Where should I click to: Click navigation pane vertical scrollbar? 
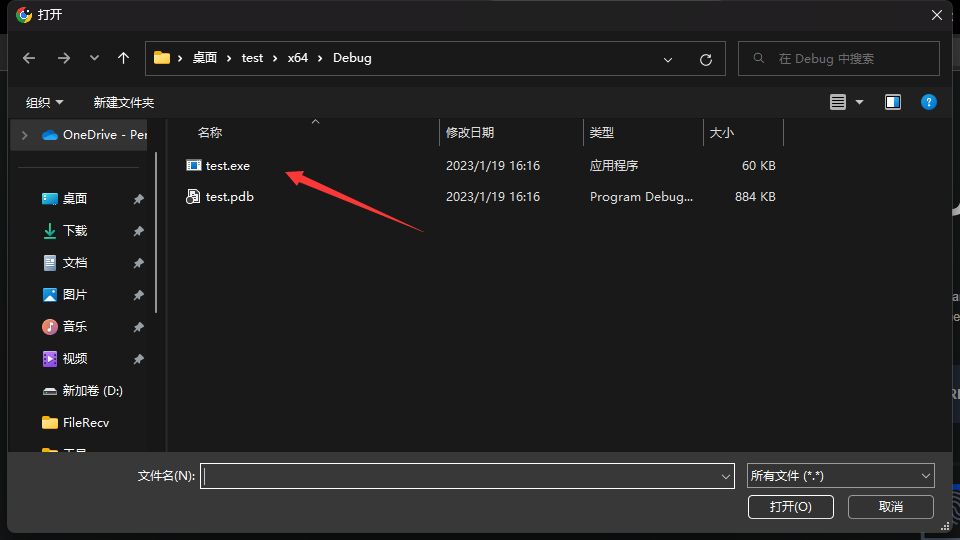pos(156,233)
